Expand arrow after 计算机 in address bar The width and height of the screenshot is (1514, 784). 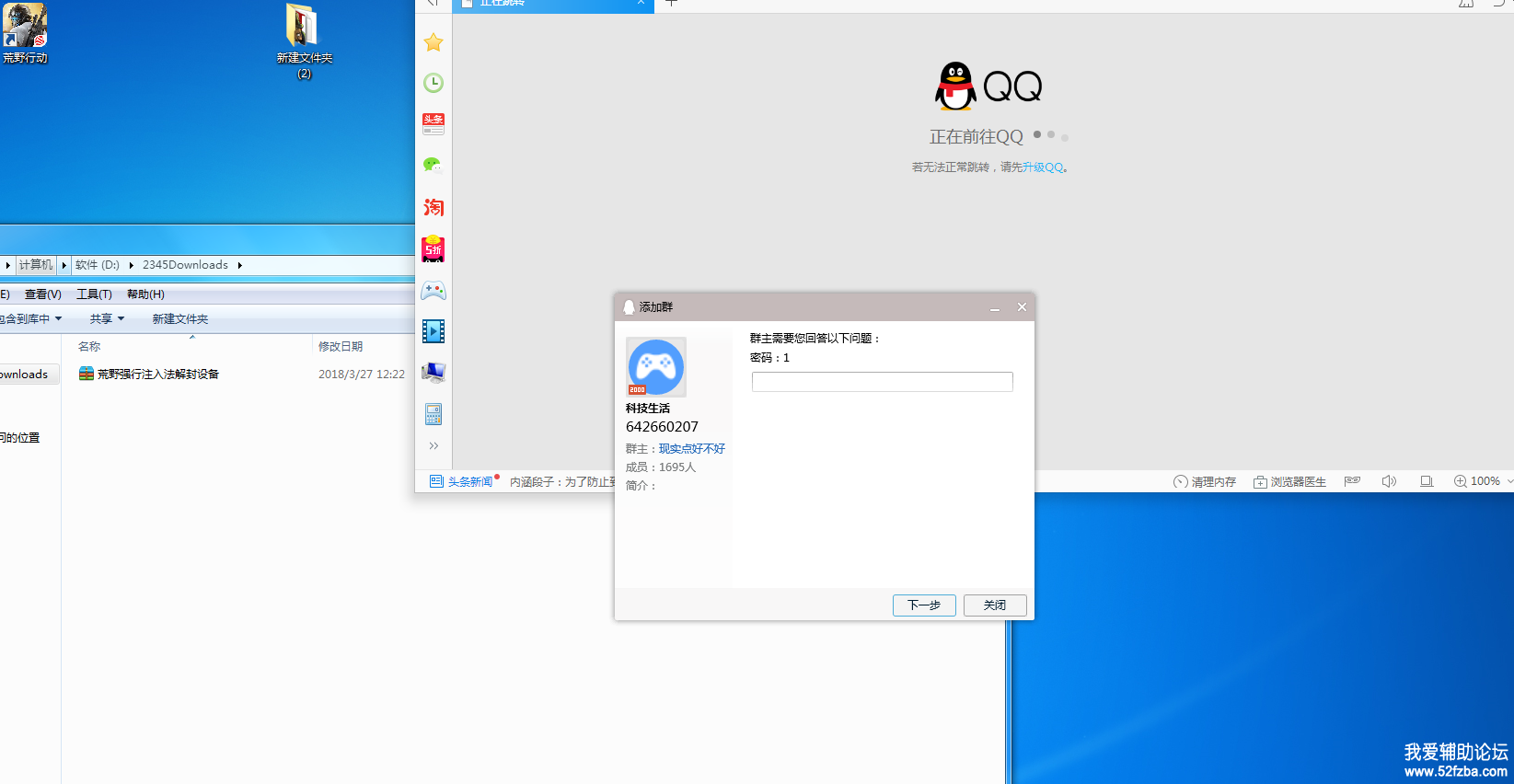point(64,265)
